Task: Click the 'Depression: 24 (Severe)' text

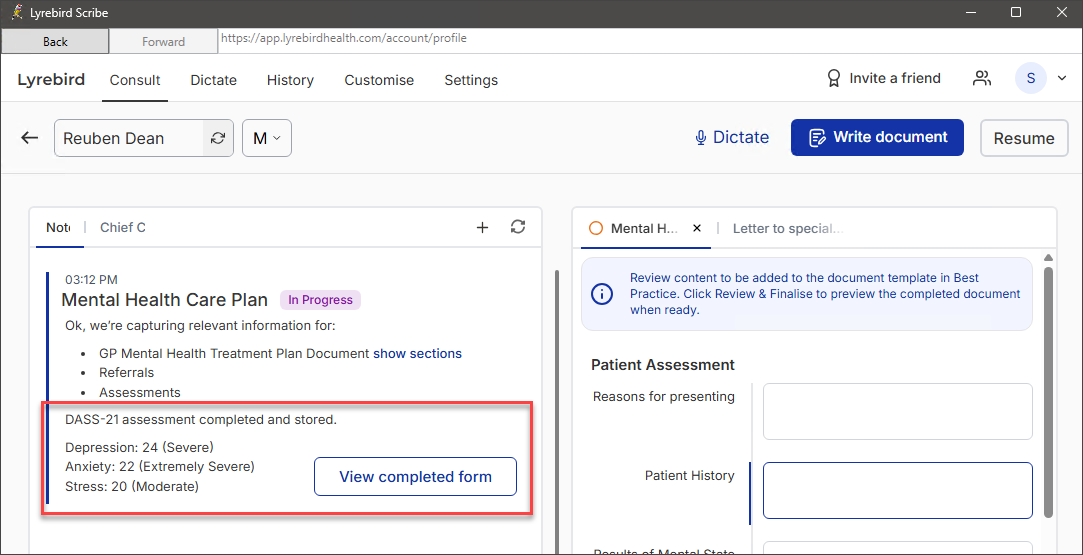Action: coord(140,447)
